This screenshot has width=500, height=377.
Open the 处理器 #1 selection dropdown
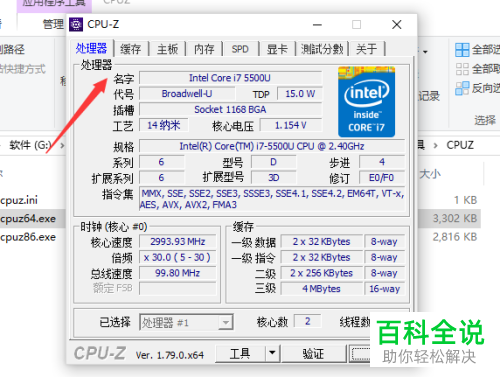click(186, 322)
